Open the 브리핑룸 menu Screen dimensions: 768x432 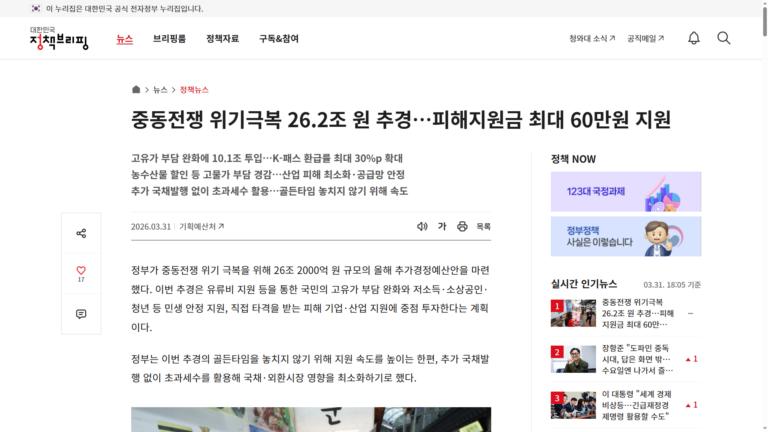coord(169,39)
